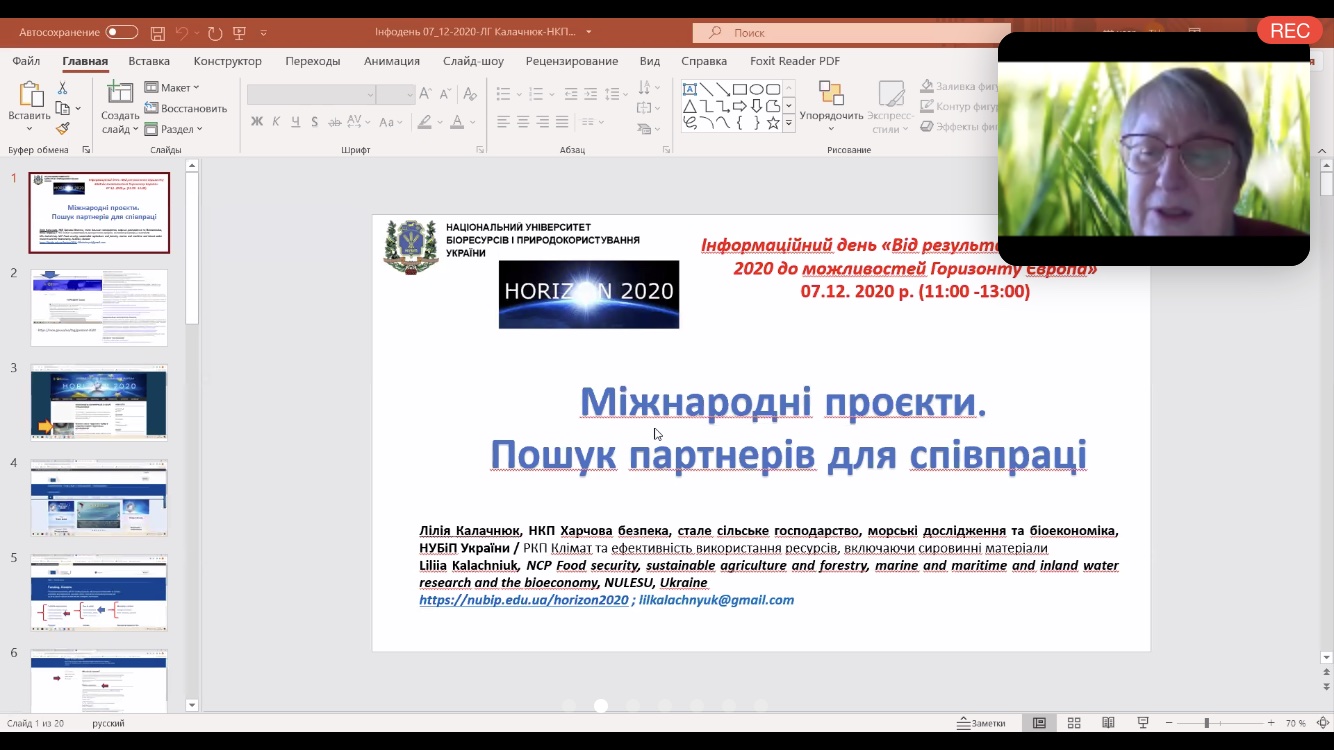Switch to the Переходы tab
Viewport: 1334px width, 750px height.
click(x=313, y=61)
